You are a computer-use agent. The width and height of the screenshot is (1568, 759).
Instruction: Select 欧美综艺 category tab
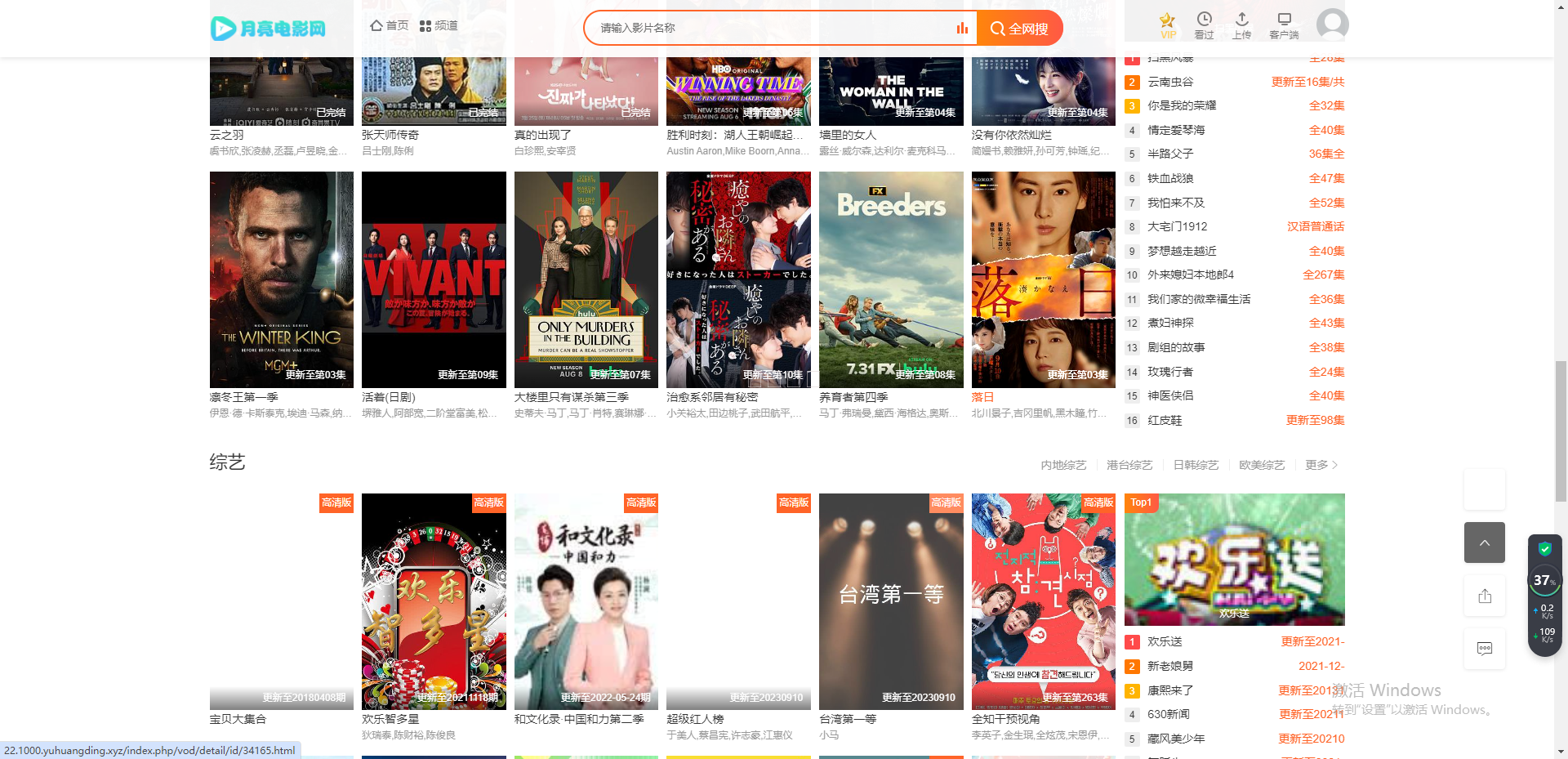tap(1262, 465)
